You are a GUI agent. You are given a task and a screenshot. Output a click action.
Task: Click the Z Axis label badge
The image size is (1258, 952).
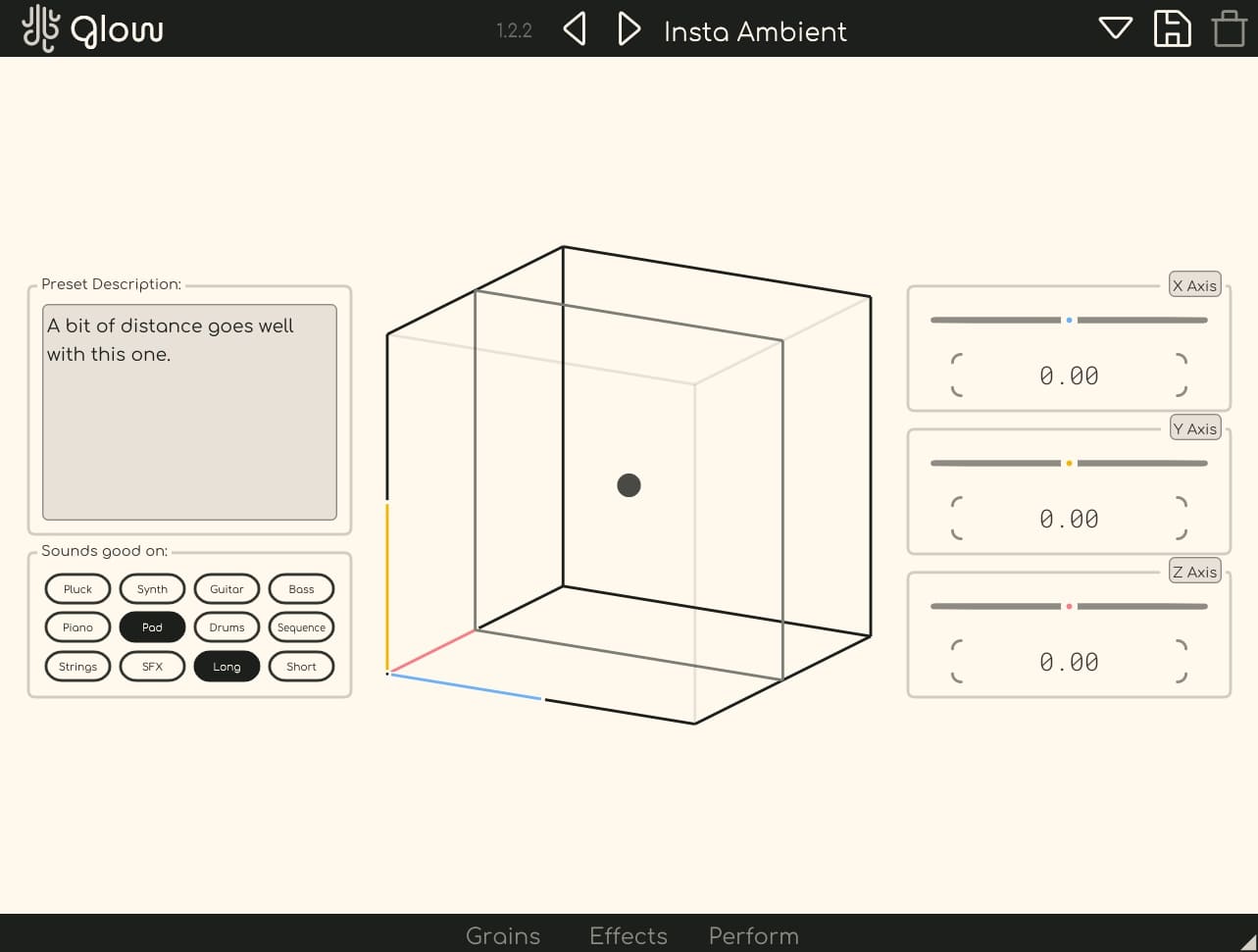click(x=1194, y=571)
